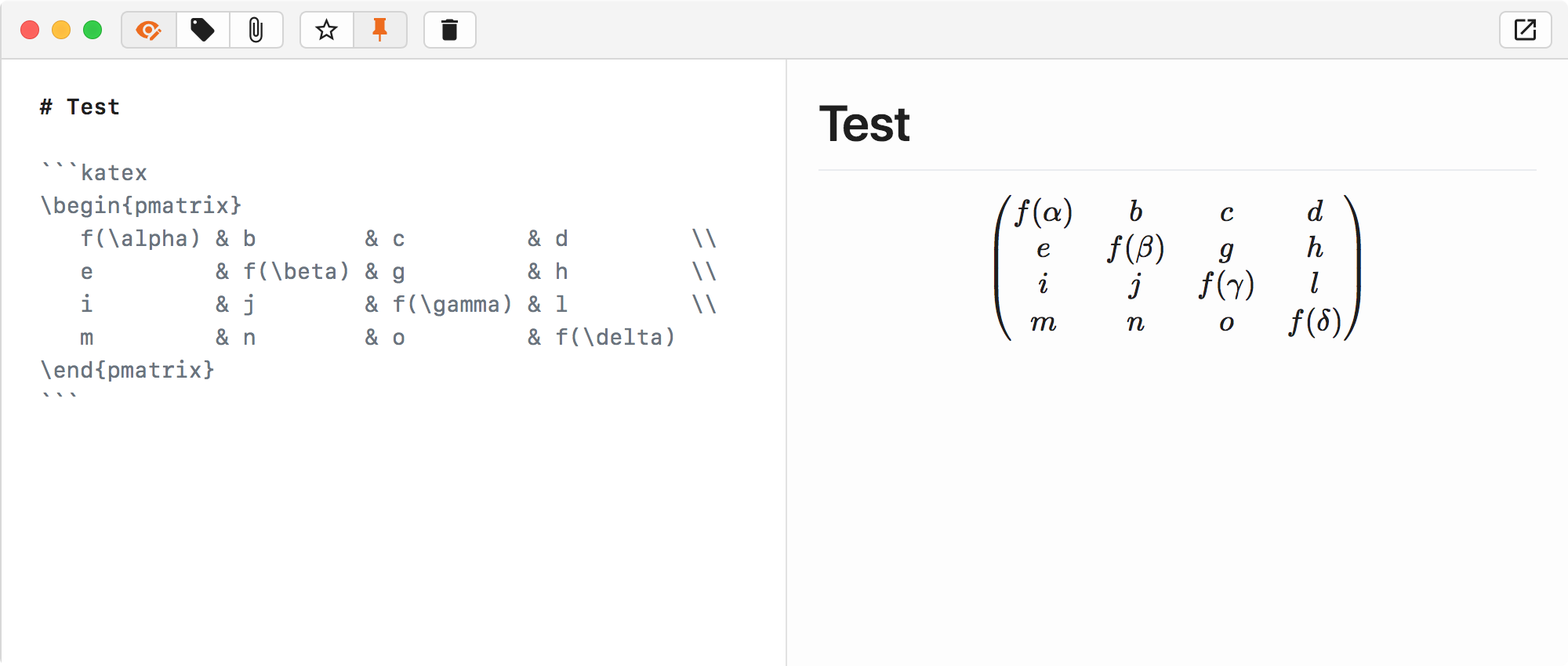Image resolution: width=1568 pixels, height=666 pixels.
Task: Click the 'f(\delta)' token in the code block
Action: (x=615, y=337)
